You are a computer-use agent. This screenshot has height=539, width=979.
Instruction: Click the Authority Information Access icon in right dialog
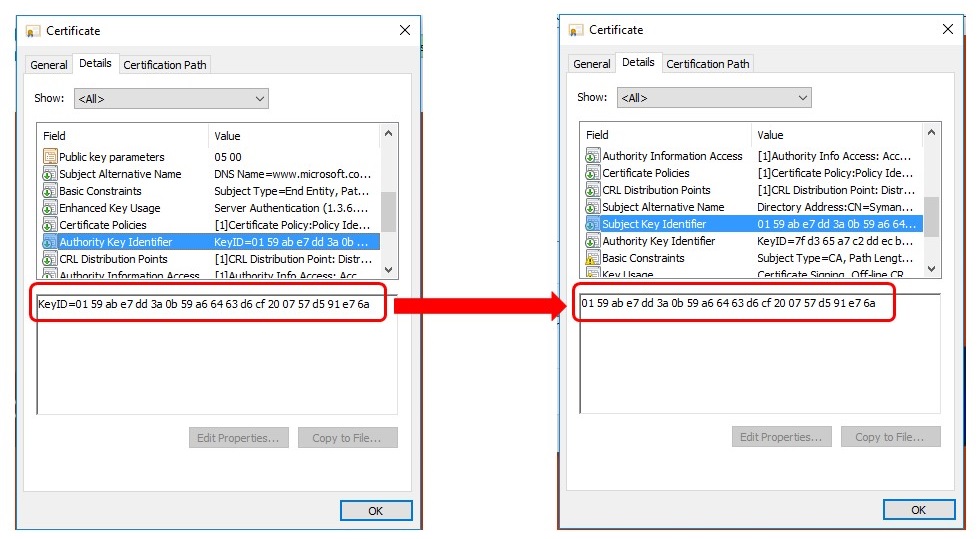593,156
